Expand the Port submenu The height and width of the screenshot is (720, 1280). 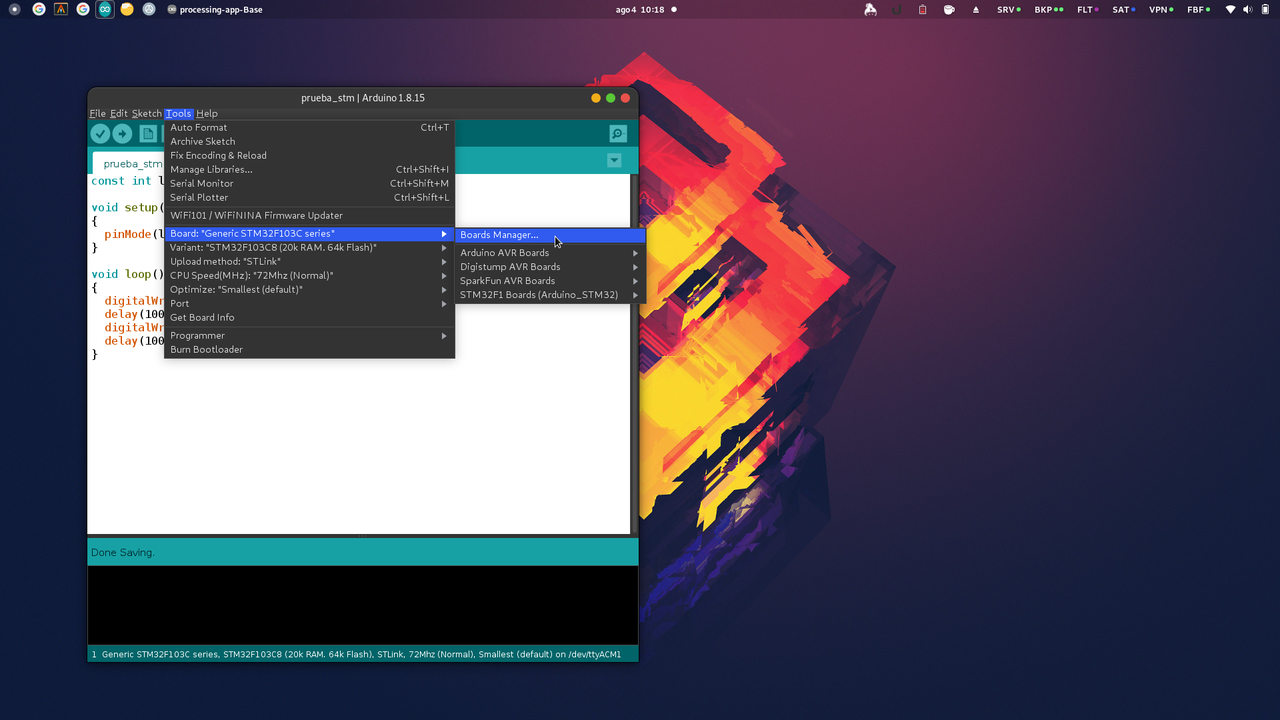tap(310, 303)
